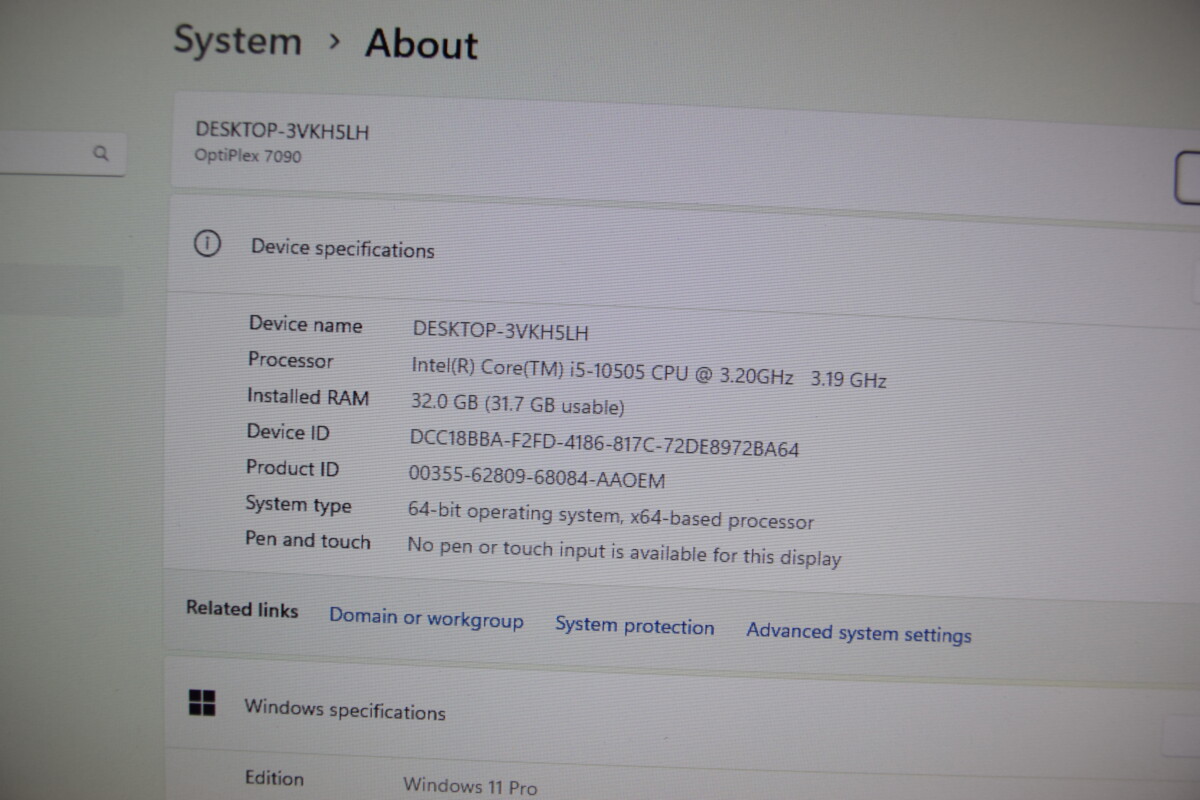Click the Product ID label
The width and height of the screenshot is (1200, 800).
coord(293,468)
